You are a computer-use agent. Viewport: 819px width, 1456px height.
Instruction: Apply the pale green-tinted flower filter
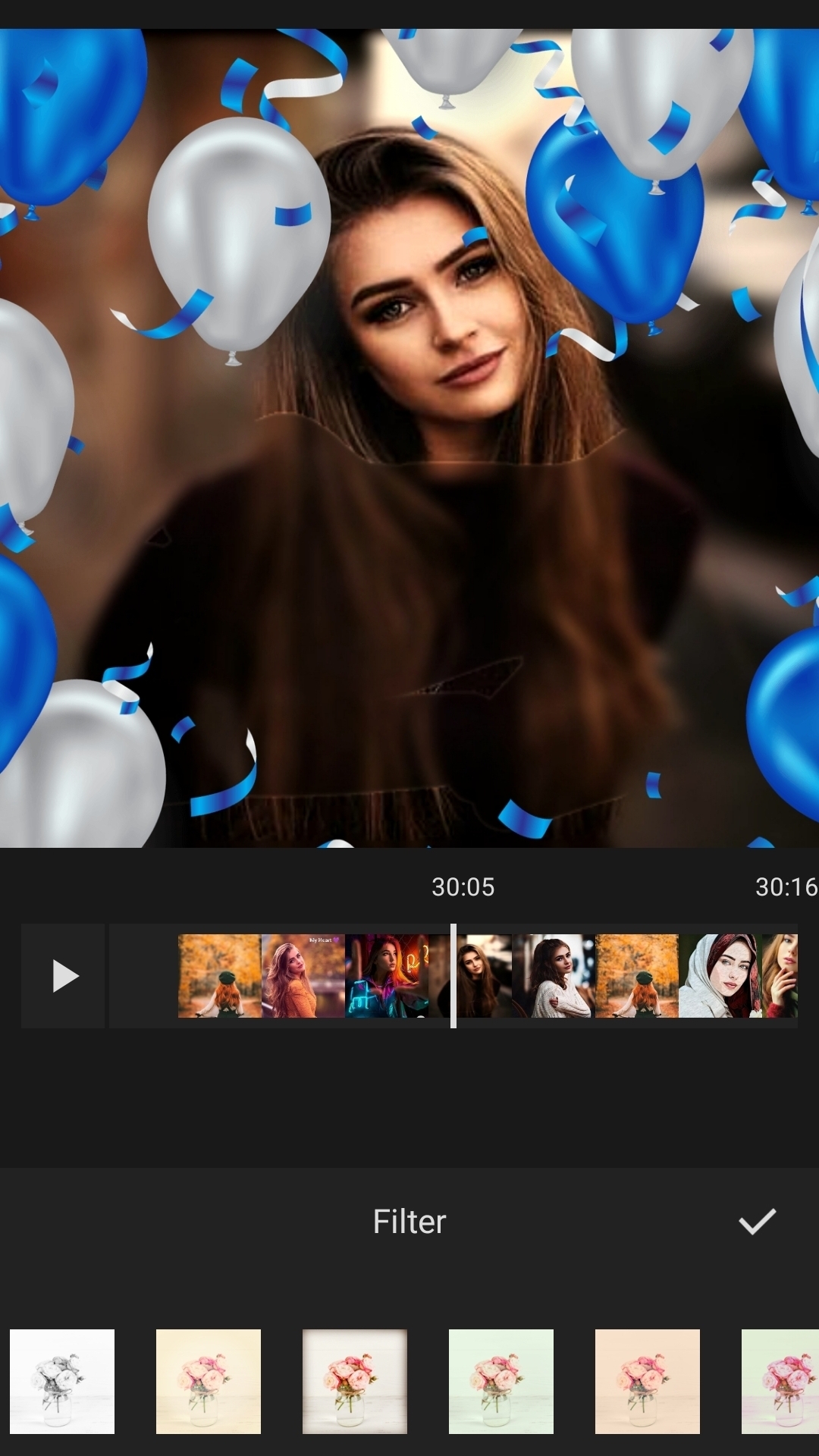(x=501, y=1381)
